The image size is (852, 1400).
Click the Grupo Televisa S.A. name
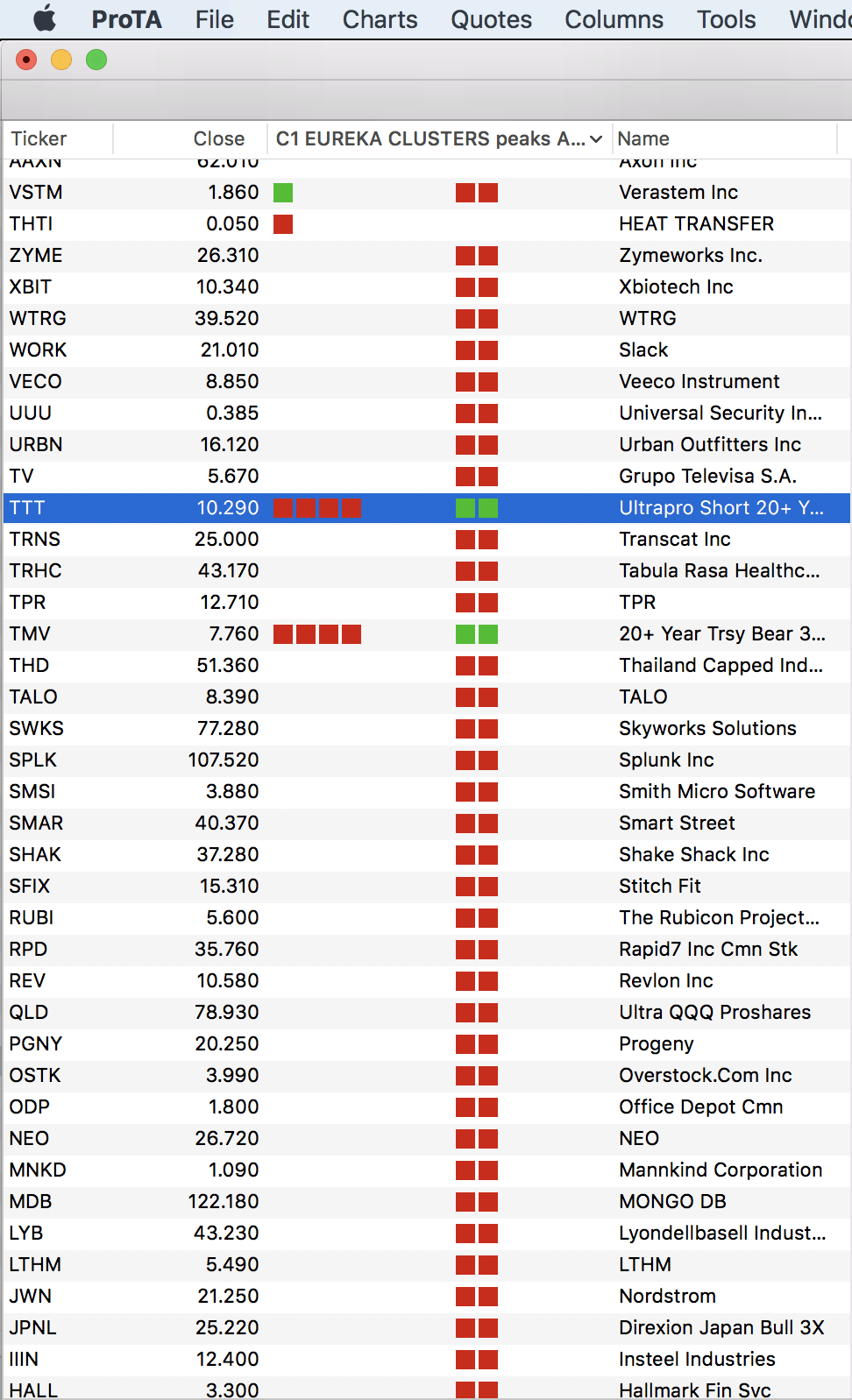[x=707, y=477]
